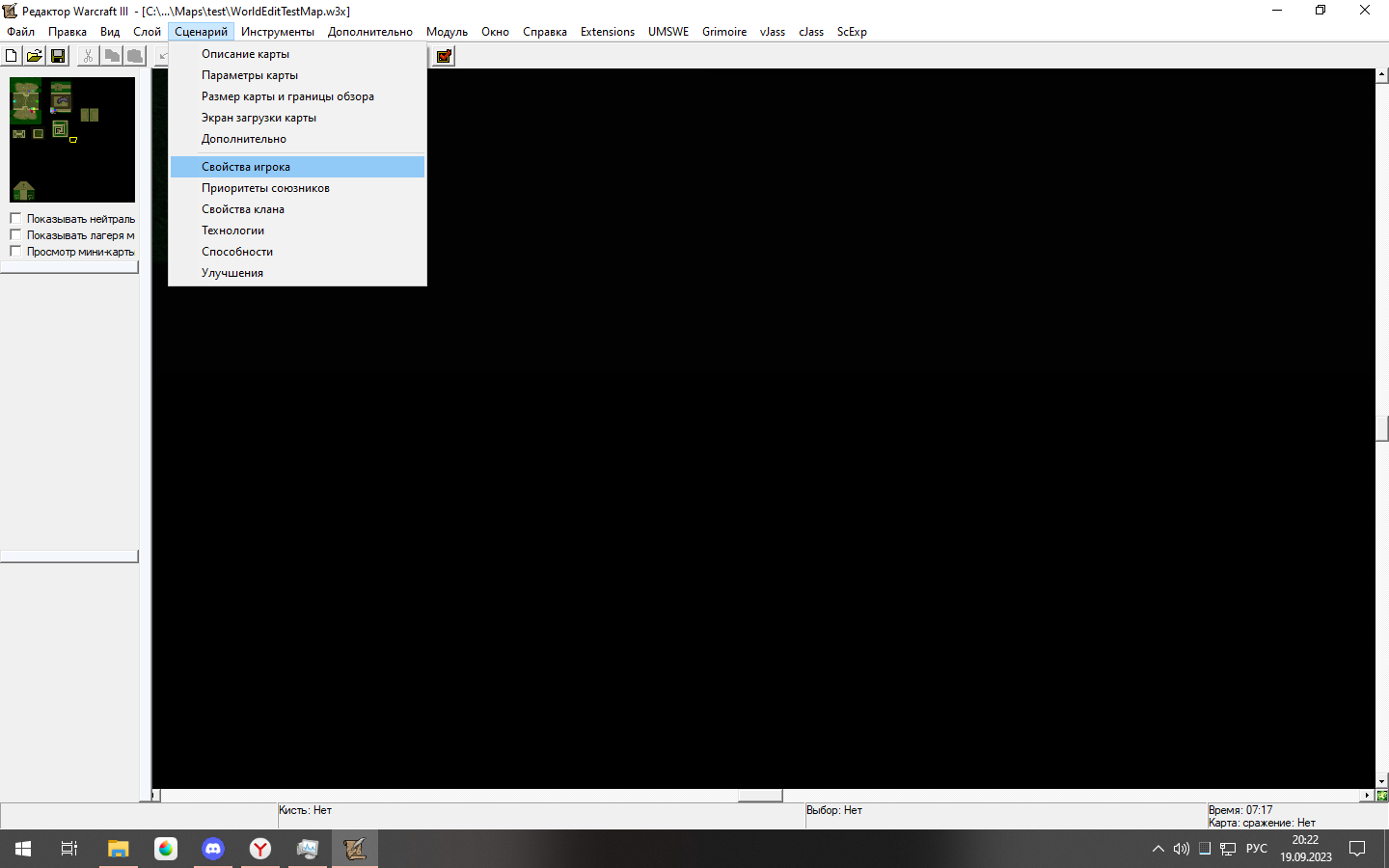Open the Инструменты menu
The width and height of the screenshot is (1389, 868).
pos(278,32)
